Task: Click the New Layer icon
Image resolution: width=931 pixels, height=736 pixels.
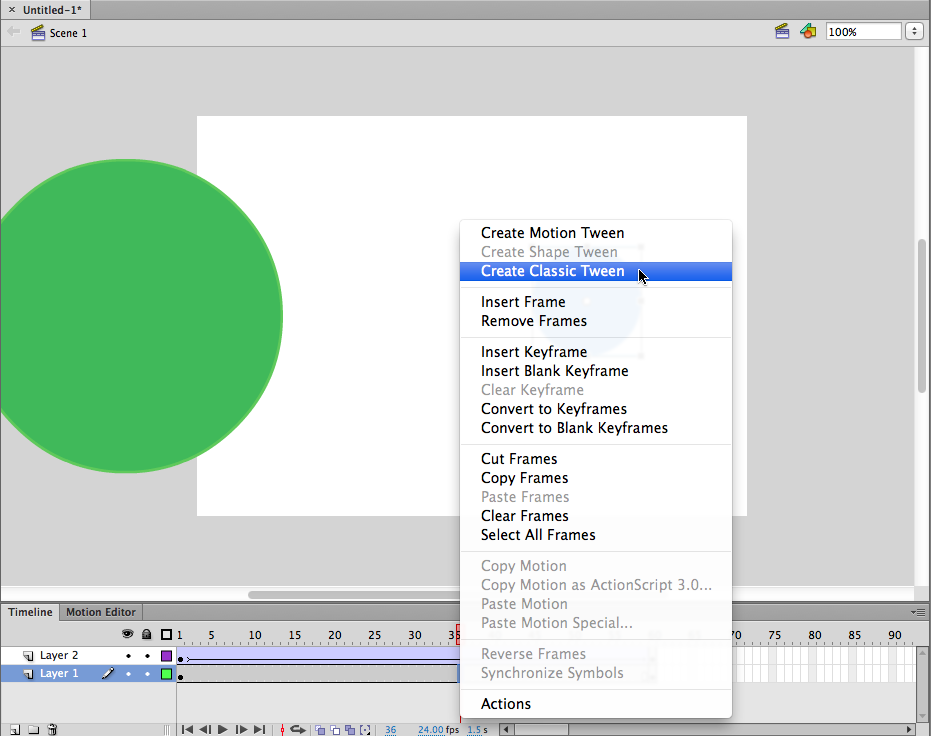Action: [14, 730]
